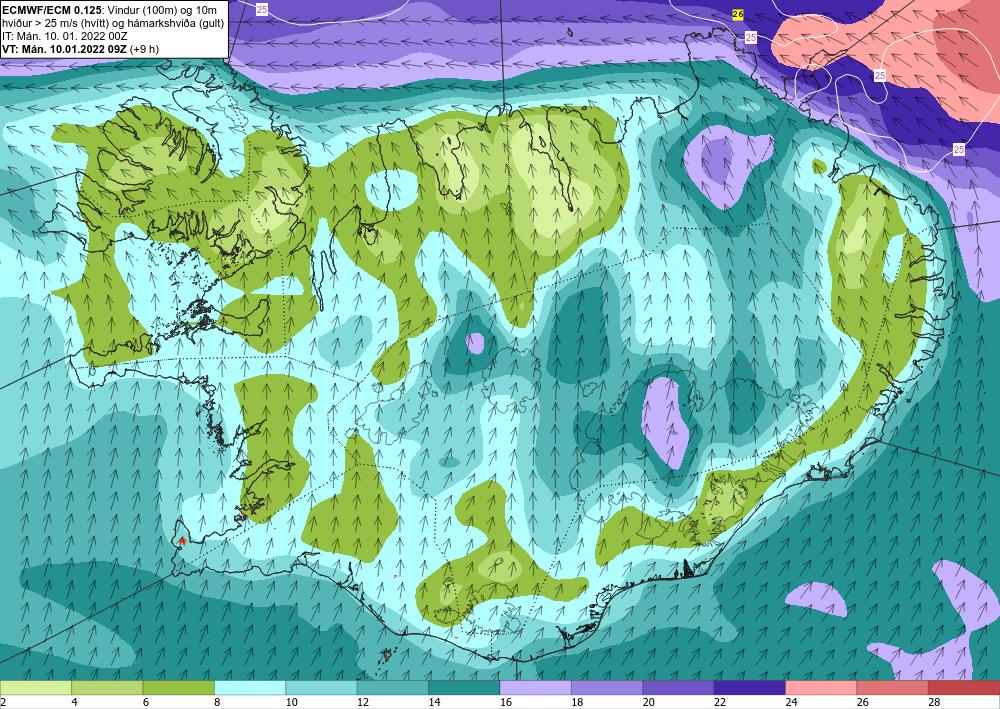Click the light cyan 8–10 m/s legend swatch

point(250,688)
